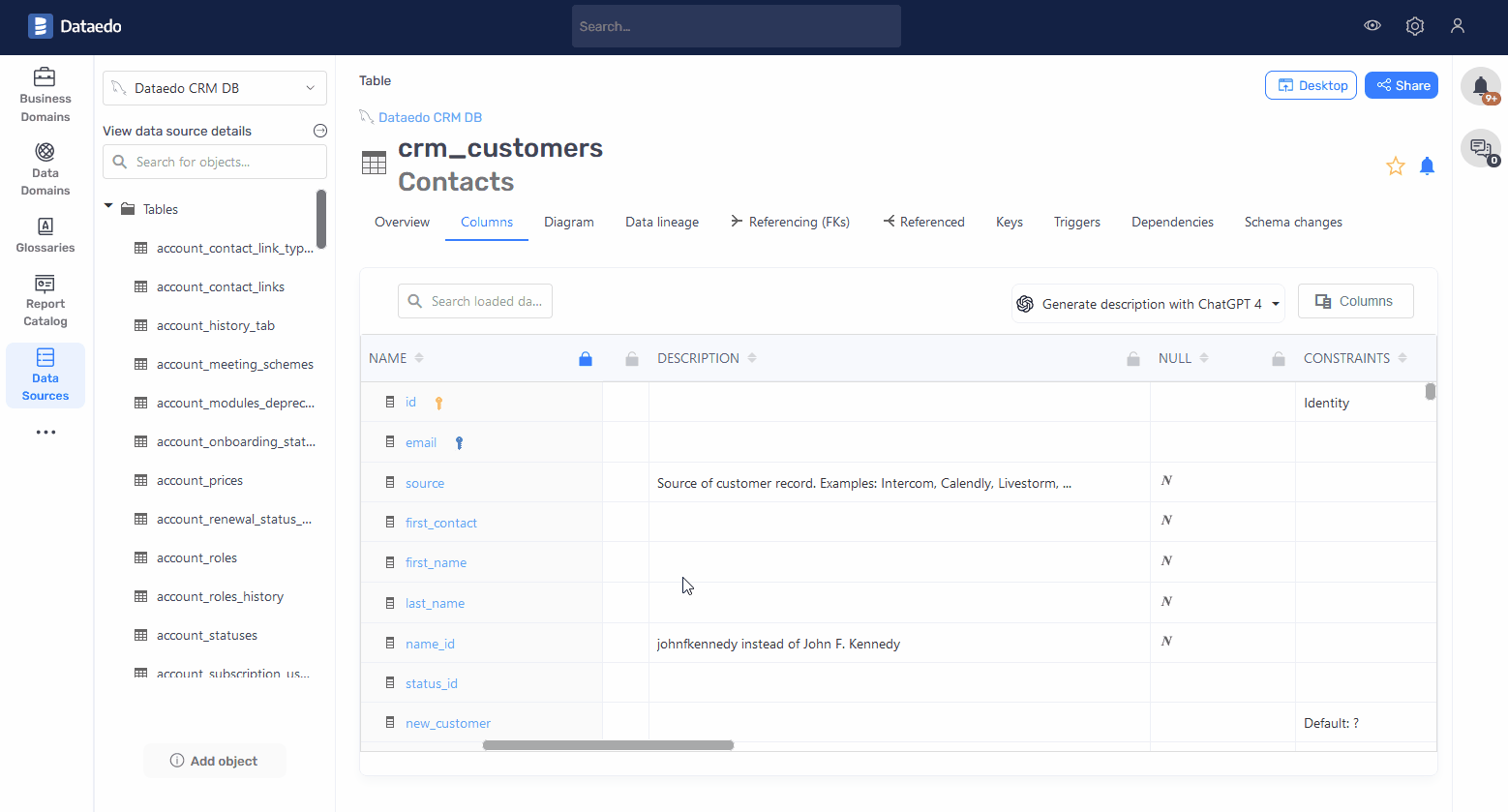Select account_prices table
Image resolution: width=1508 pixels, height=812 pixels.
tap(199, 480)
